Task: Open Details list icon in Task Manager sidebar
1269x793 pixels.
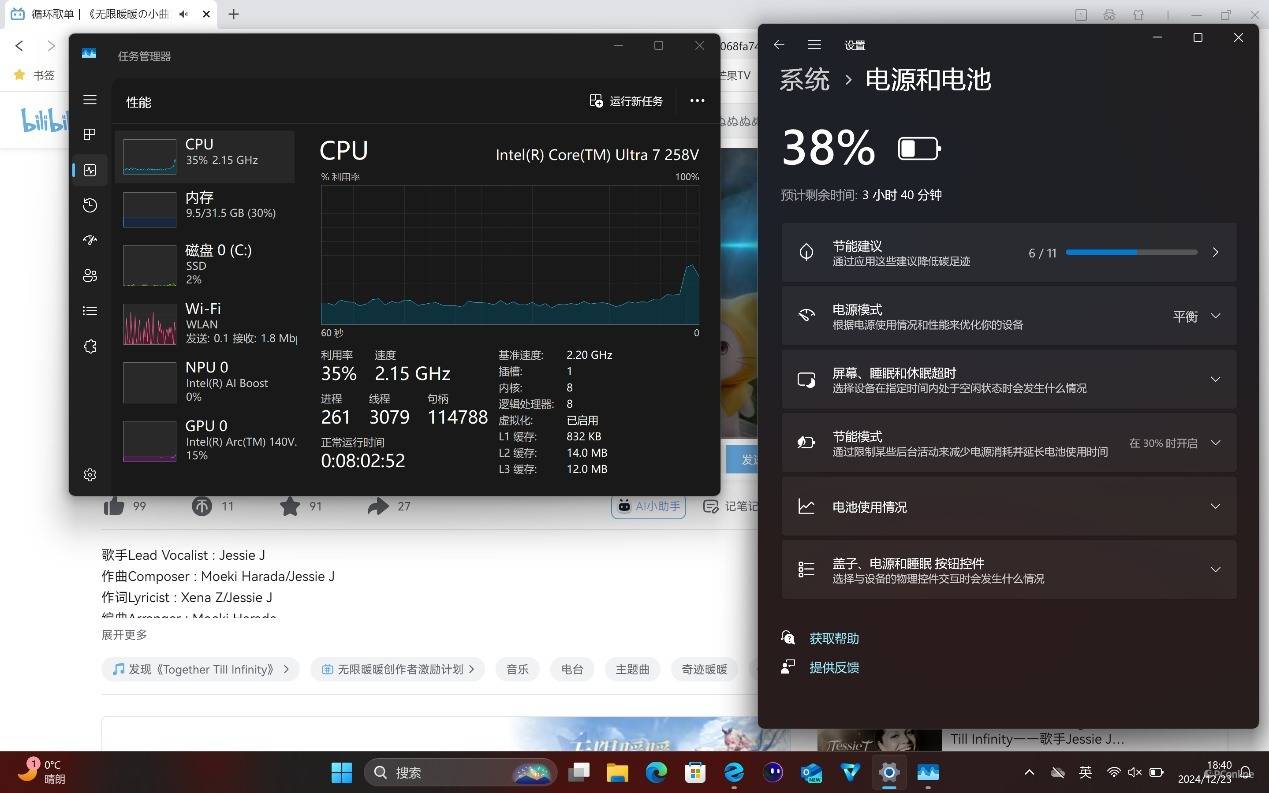Action: (x=90, y=311)
